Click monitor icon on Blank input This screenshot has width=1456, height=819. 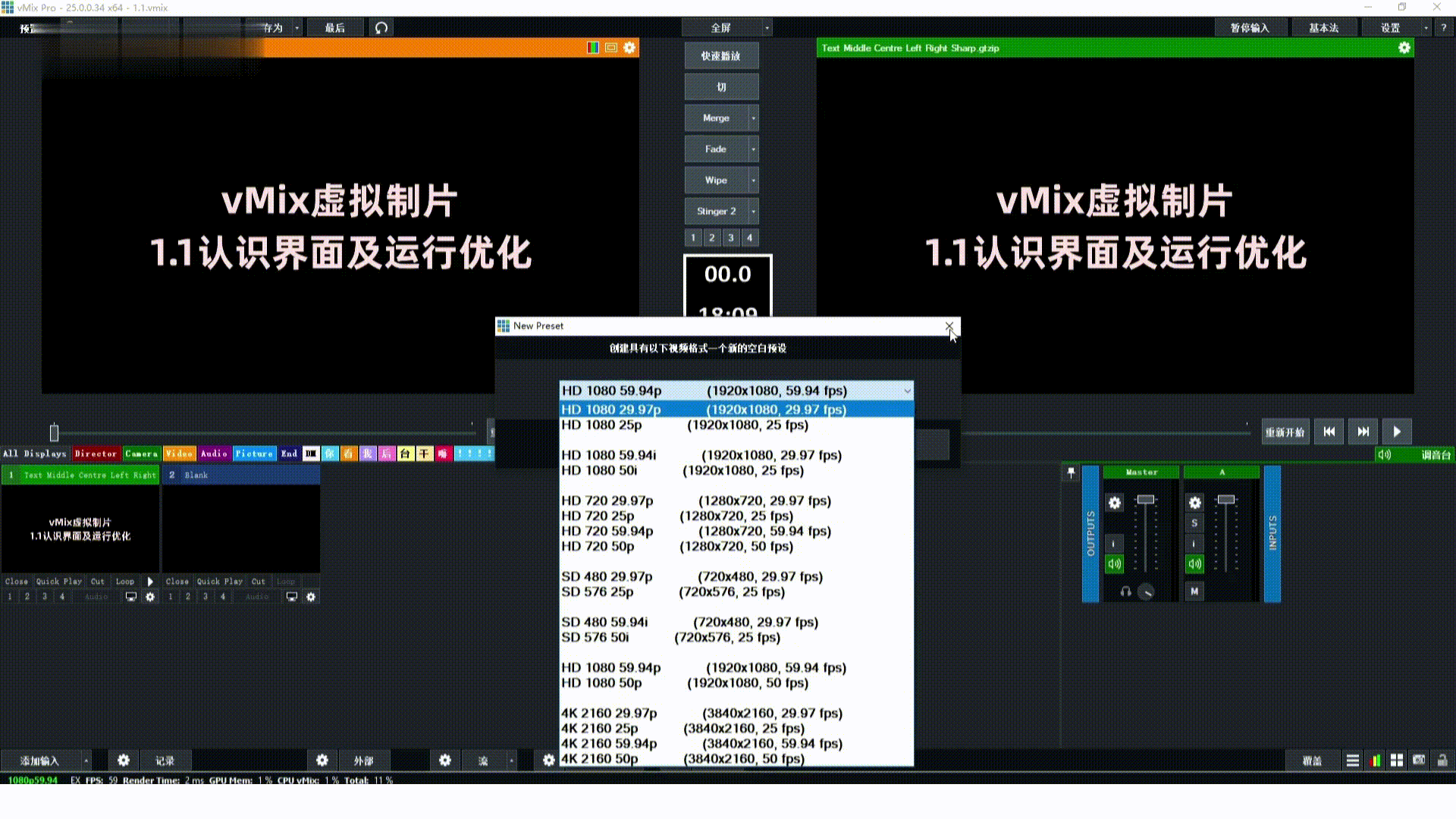(x=292, y=597)
